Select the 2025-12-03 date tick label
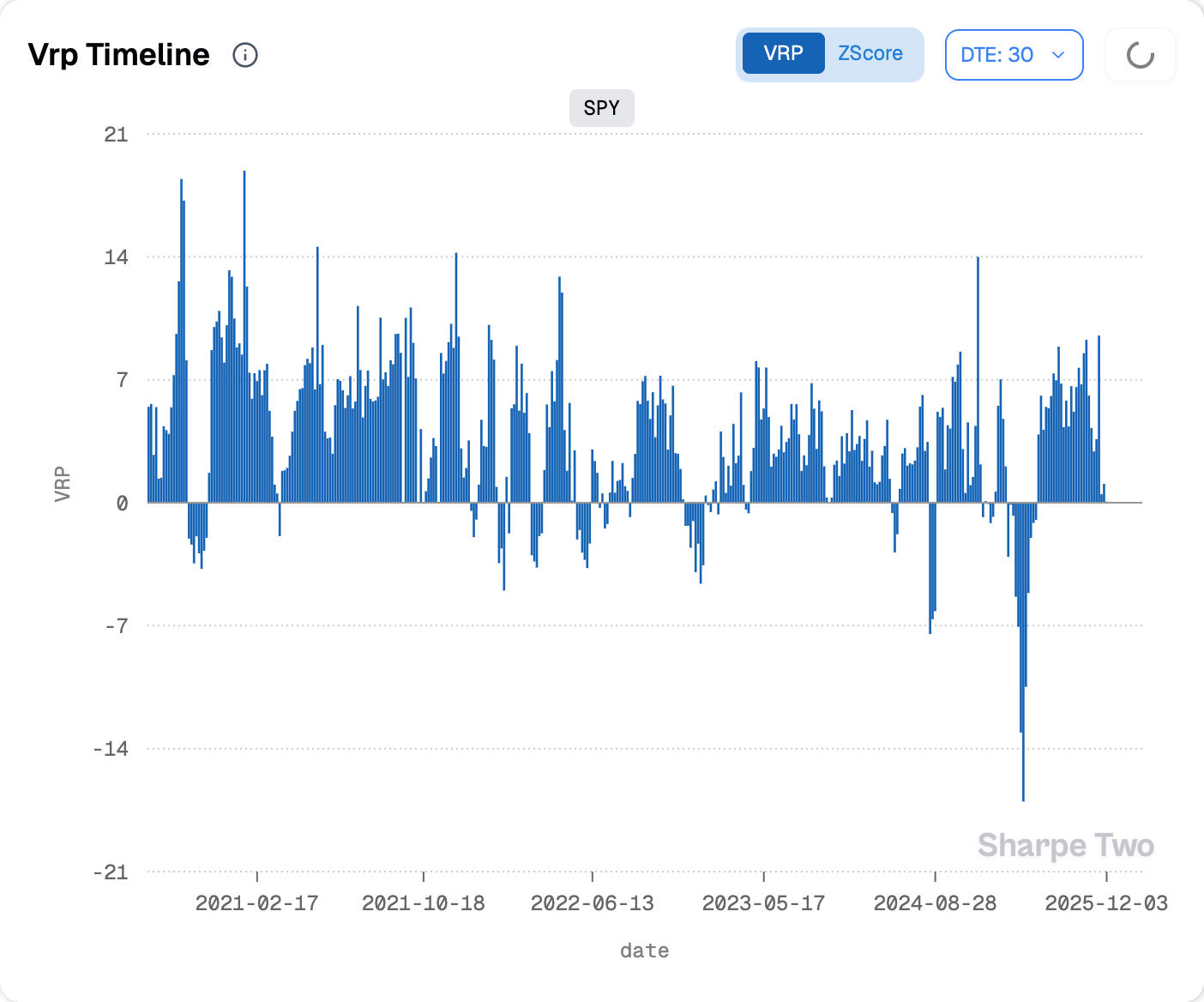Screen dimensions: 1204x1002 [x=1105, y=902]
